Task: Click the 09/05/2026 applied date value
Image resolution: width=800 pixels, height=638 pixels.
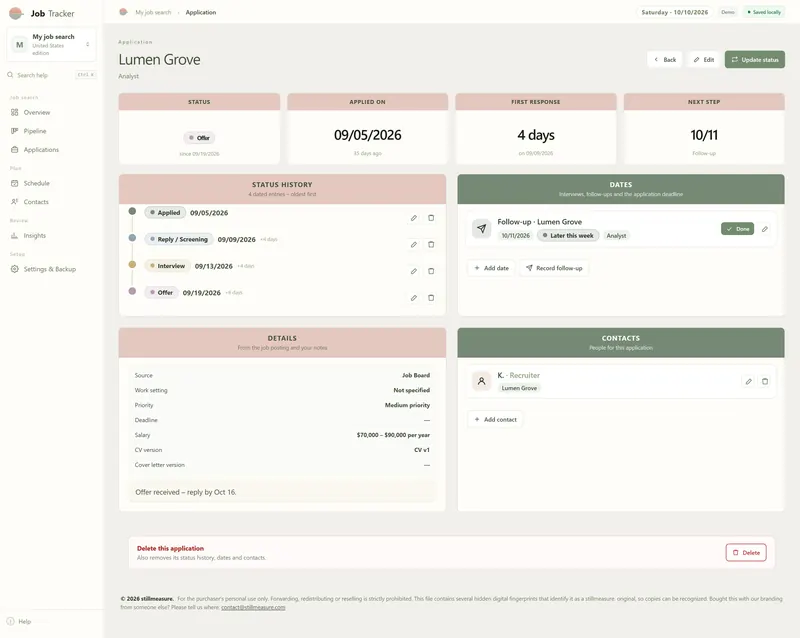Action: tap(368, 135)
